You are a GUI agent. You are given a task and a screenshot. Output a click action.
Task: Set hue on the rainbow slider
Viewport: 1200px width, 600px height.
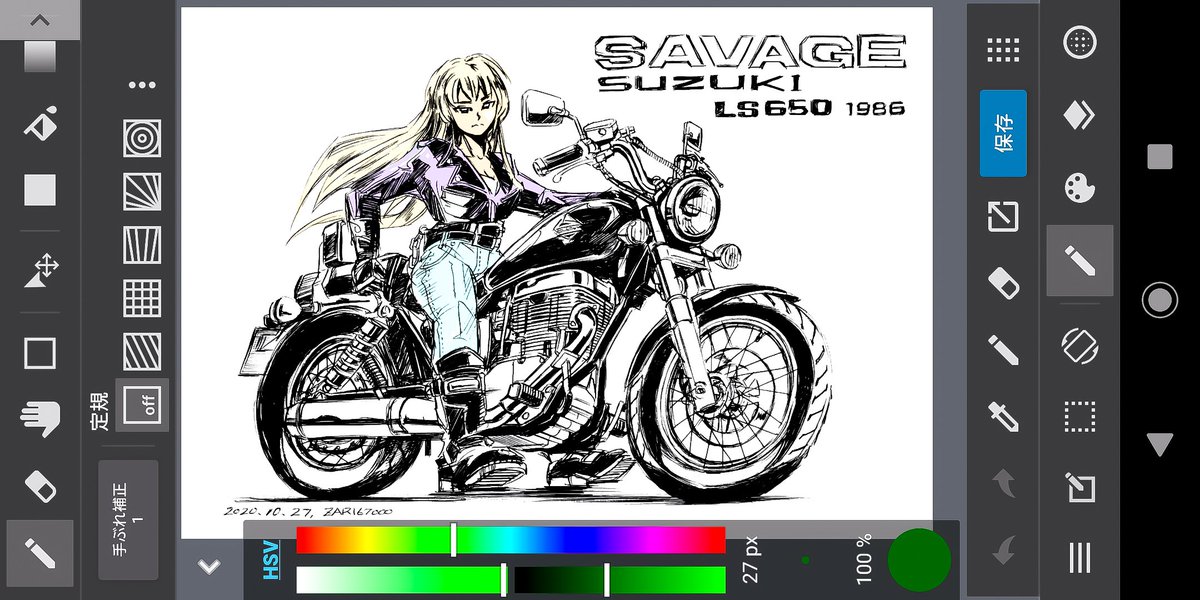coord(510,540)
